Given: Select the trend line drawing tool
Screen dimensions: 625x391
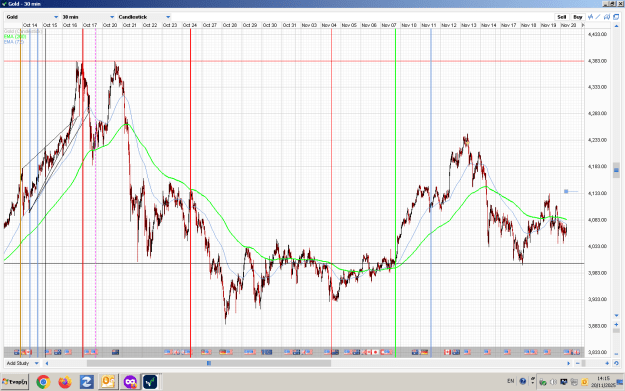Looking at the screenshot, I should [x=598, y=17].
